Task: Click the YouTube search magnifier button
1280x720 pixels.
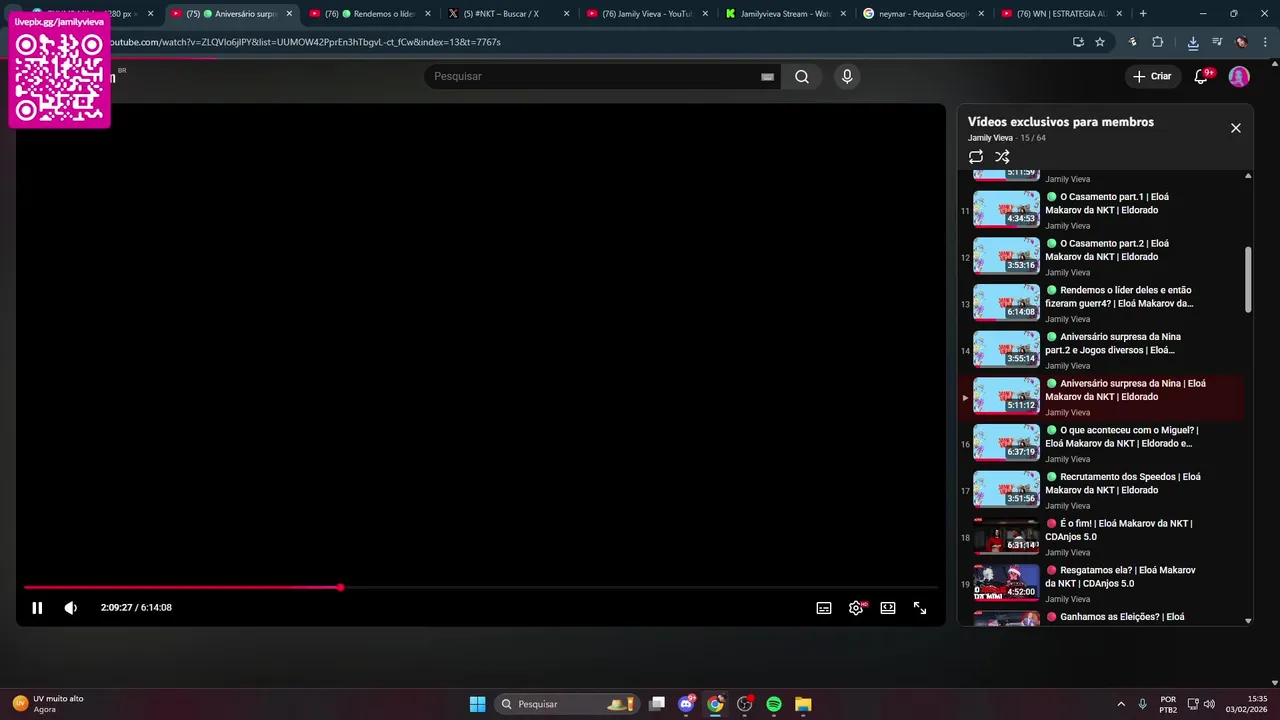Action: pyautogui.click(x=802, y=76)
